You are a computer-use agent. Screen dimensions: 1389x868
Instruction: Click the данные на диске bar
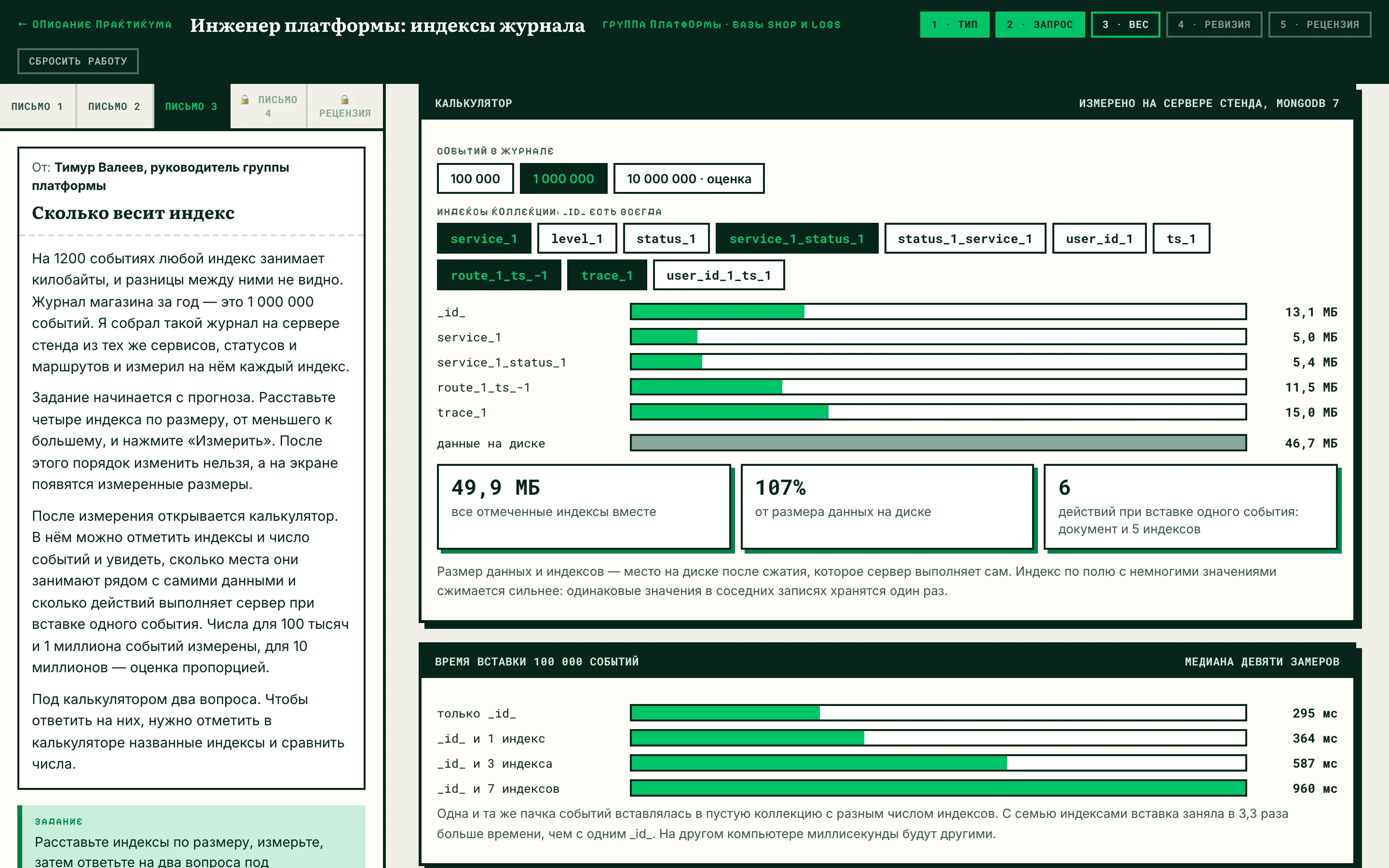[x=938, y=443]
